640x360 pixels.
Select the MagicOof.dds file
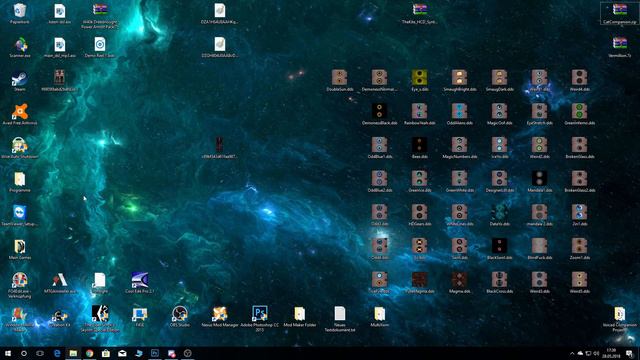[500, 114]
